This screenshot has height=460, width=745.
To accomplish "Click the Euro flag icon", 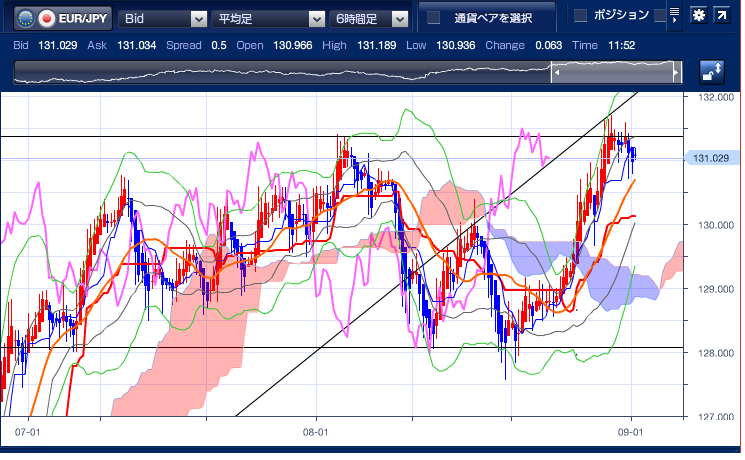I will click(x=26, y=19).
